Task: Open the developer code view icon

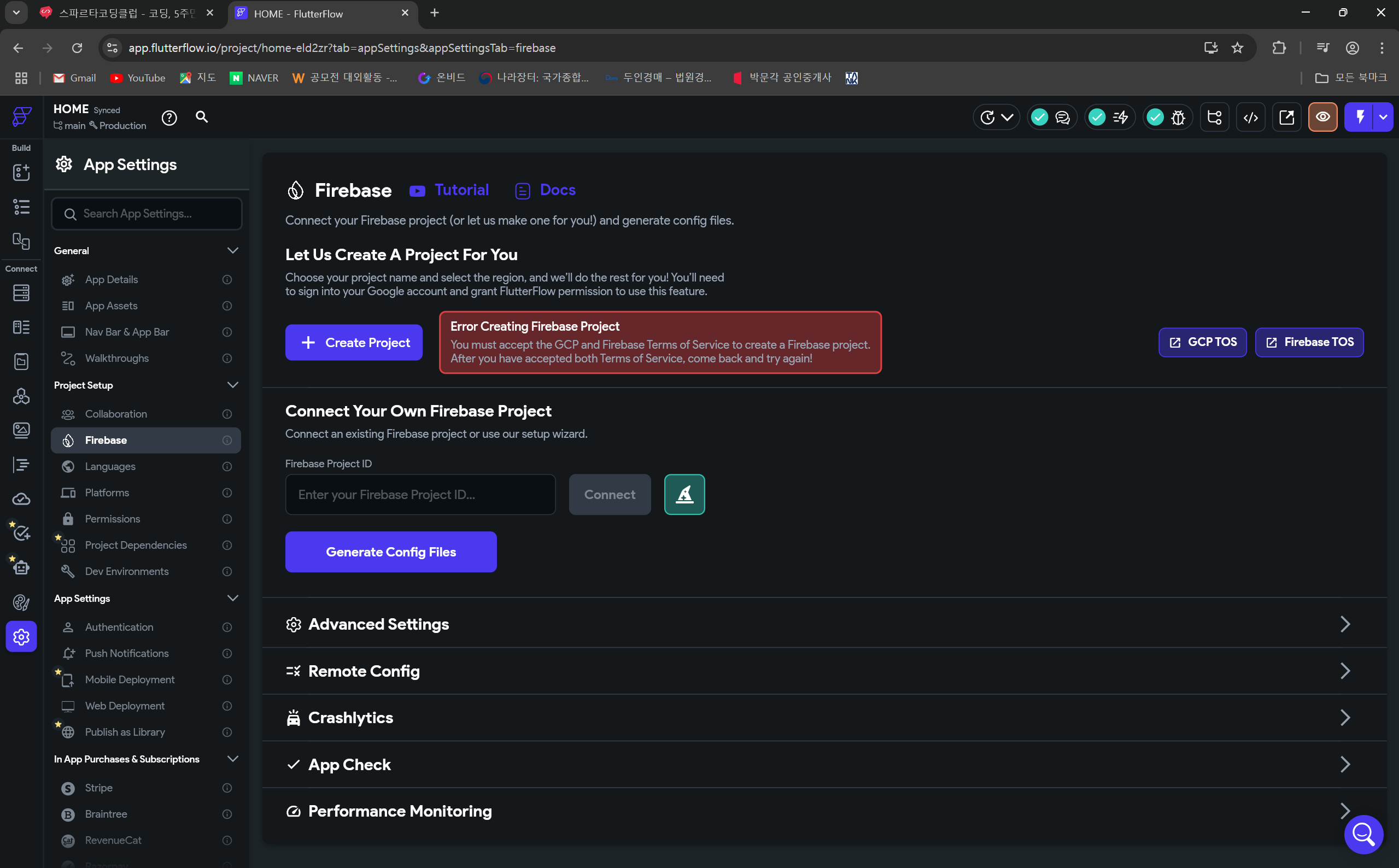Action: 1250,117
